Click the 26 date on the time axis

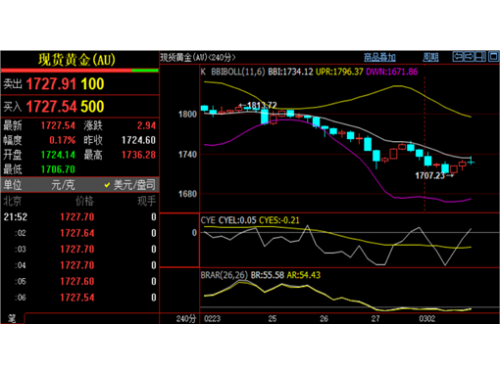click(x=324, y=319)
